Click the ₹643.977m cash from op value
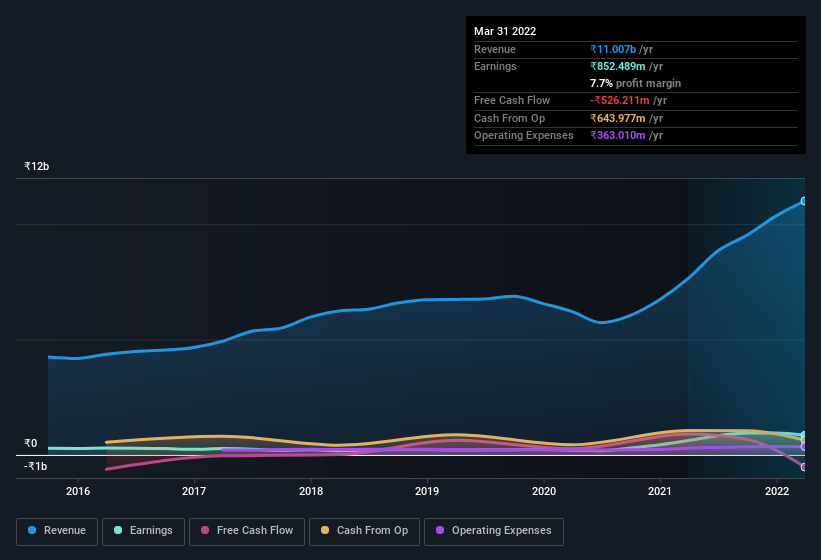The width and height of the screenshot is (821, 560). coord(618,118)
